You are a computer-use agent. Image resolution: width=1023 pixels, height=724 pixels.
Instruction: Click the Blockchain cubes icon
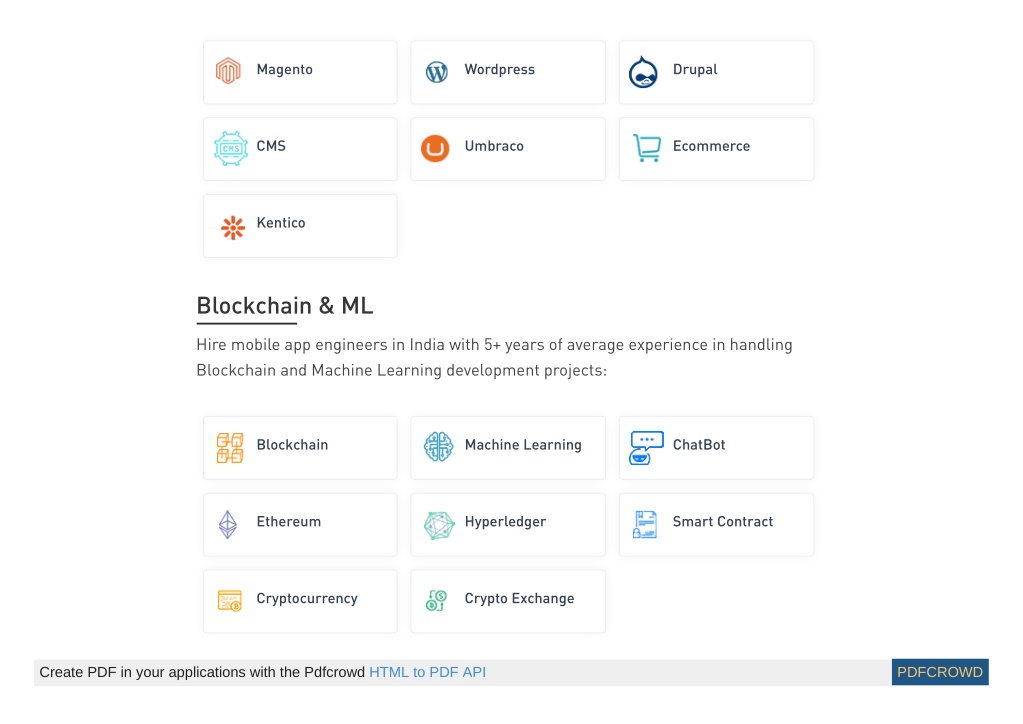[230, 448]
